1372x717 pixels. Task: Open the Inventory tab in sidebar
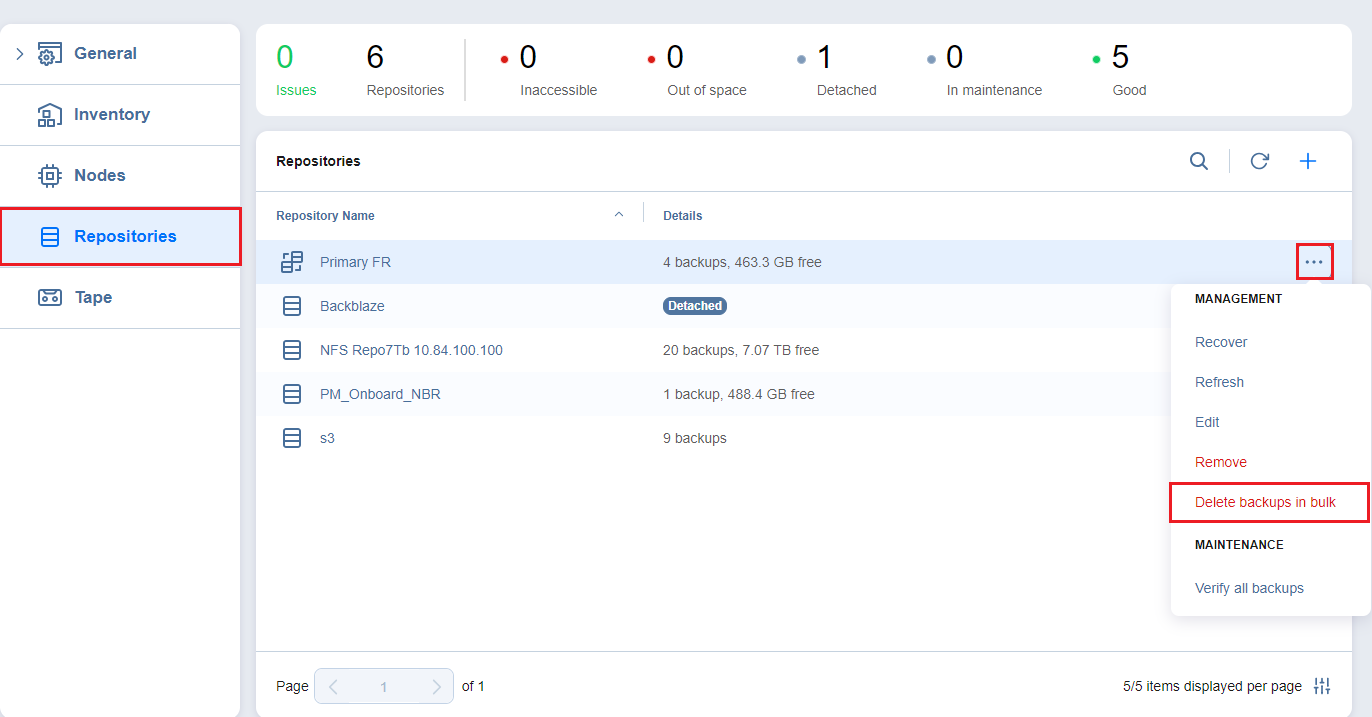111,115
